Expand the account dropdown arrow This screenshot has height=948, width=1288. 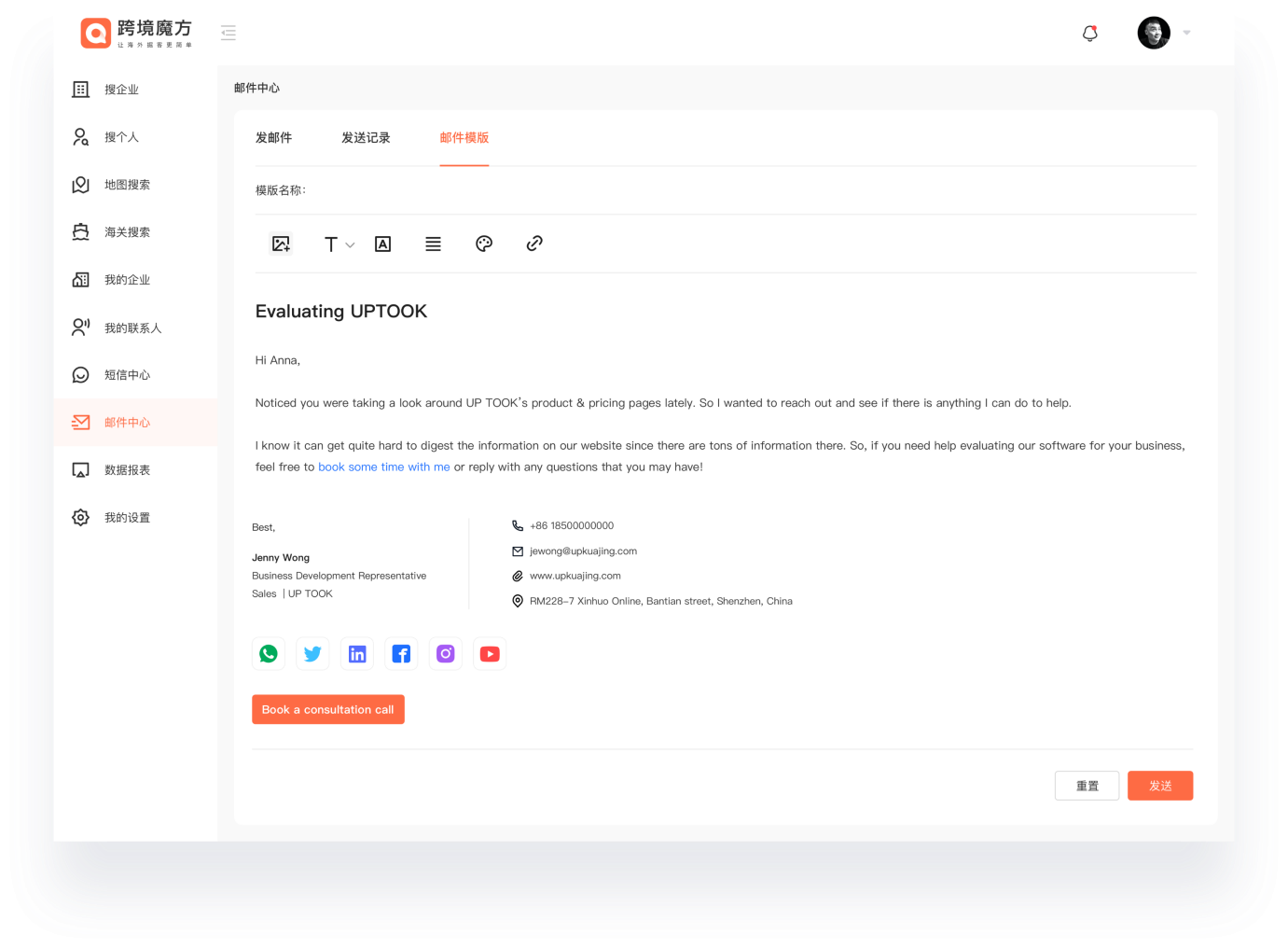click(x=1187, y=33)
